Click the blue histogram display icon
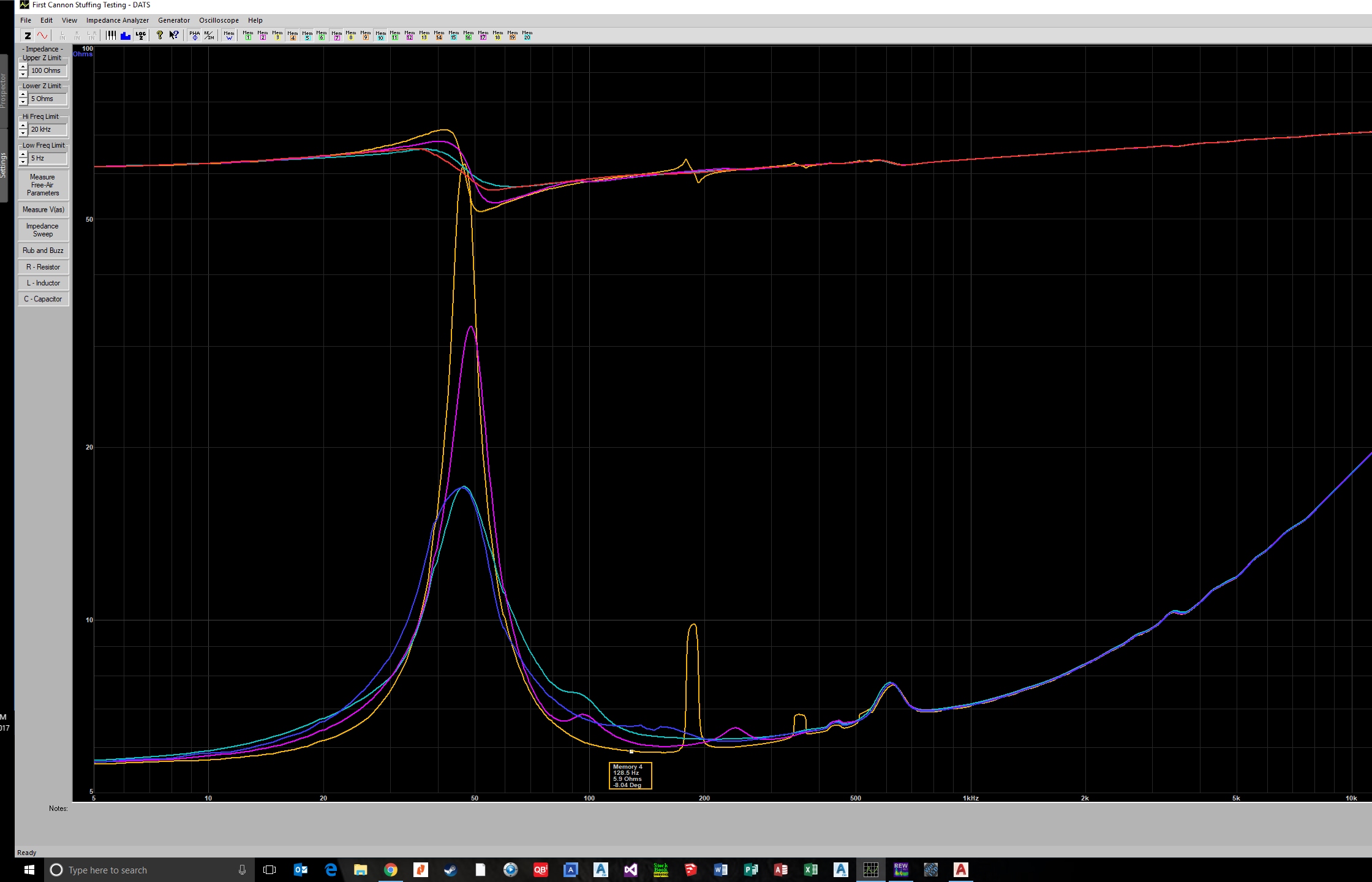1372x882 pixels. click(126, 36)
